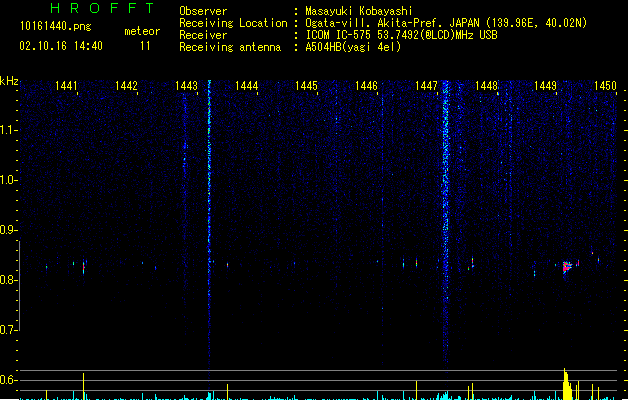This screenshot has width=629, height=400.
Task: Click the meteor count label
Action: click(142, 31)
